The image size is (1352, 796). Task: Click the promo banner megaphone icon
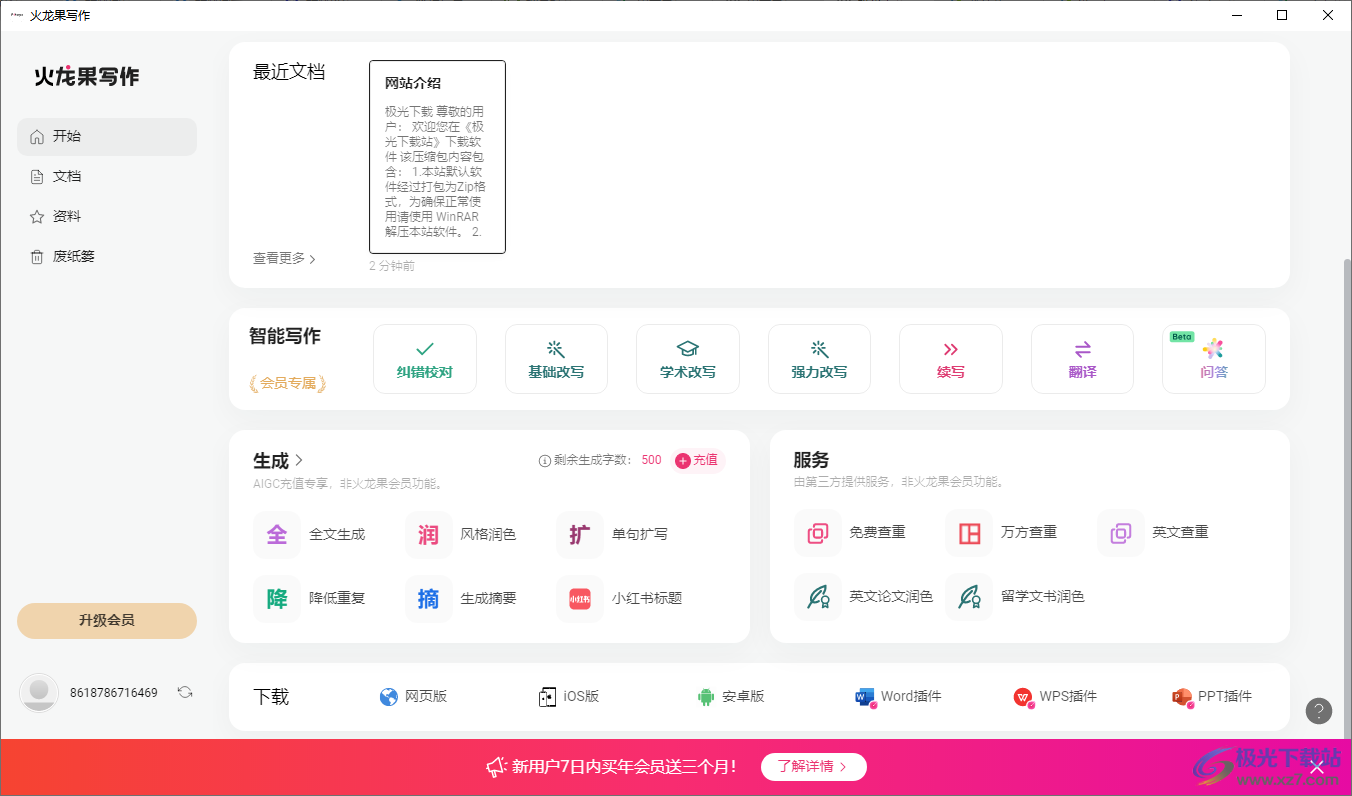coord(496,767)
